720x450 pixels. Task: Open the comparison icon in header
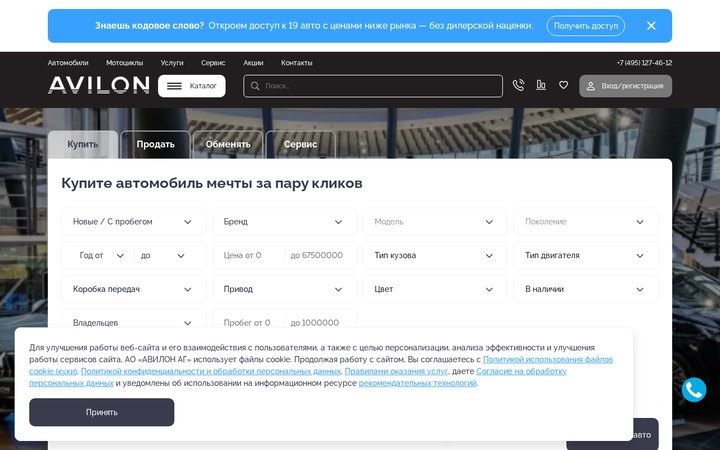click(x=541, y=85)
